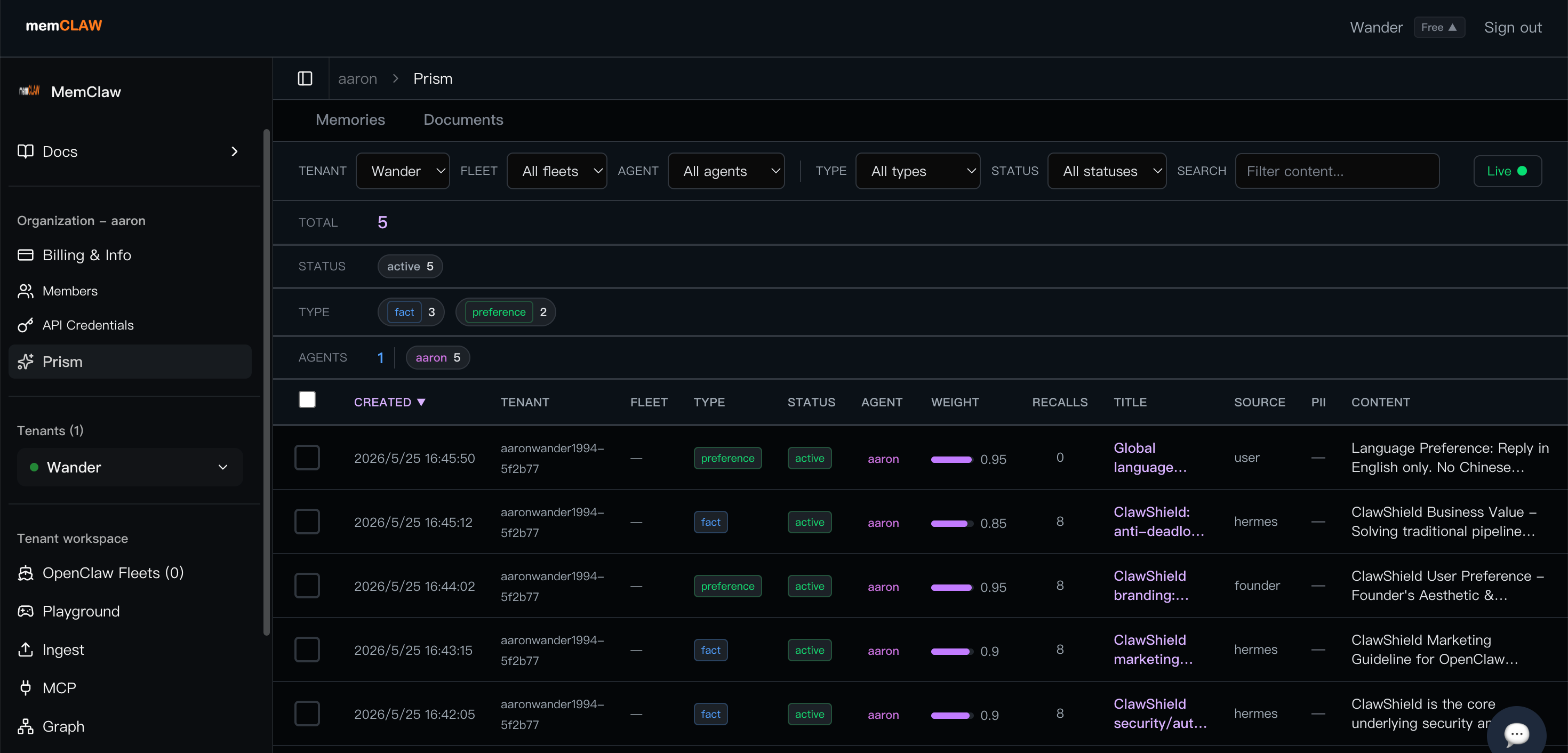The image size is (1568, 753).
Task: Click the sidebar vertical scrollbar
Action: click(x=266, y=382)
